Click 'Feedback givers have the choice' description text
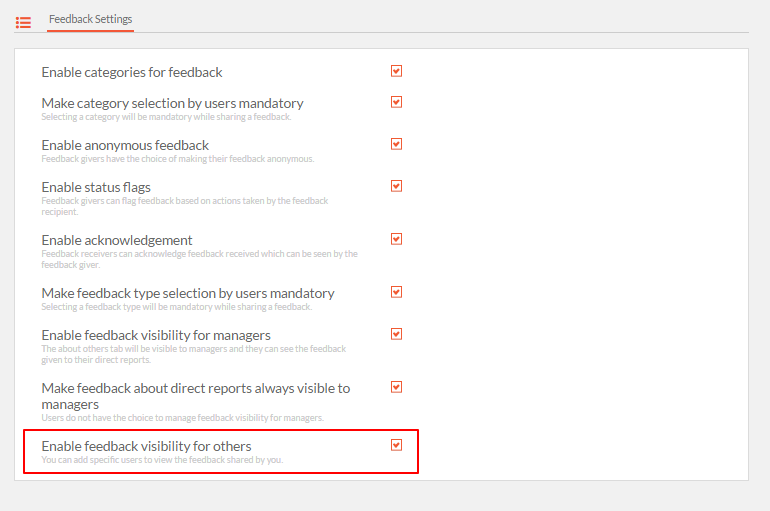Image resolution: width=770 pixels, height=511 pixels. (x=178, y=159)
